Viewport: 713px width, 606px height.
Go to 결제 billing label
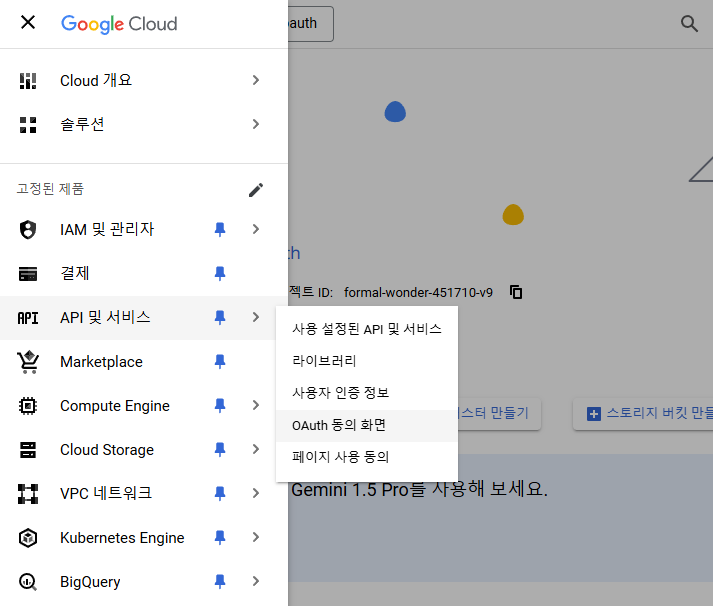(x=75, y=273)
